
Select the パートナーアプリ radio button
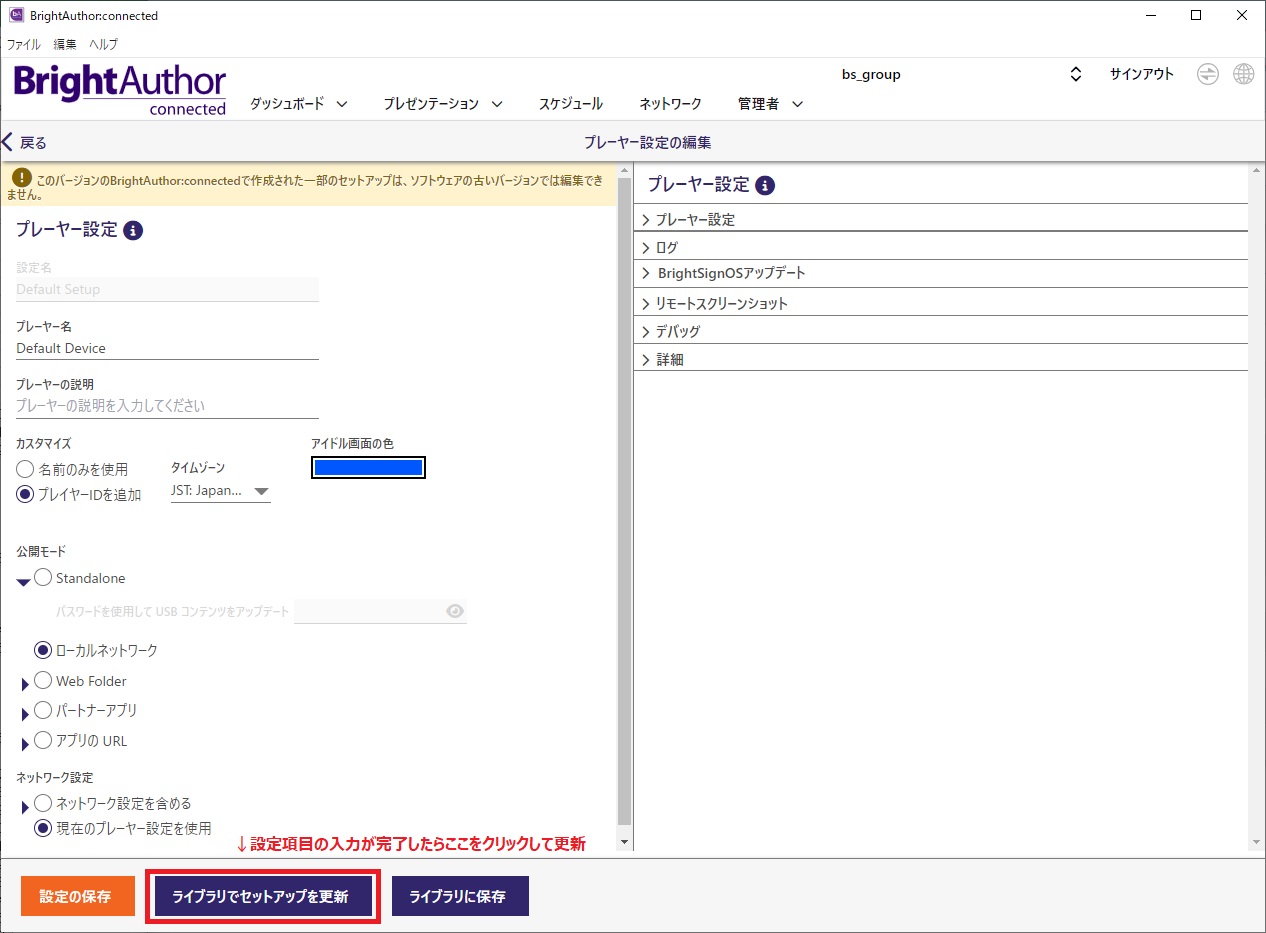click(43, 710)
